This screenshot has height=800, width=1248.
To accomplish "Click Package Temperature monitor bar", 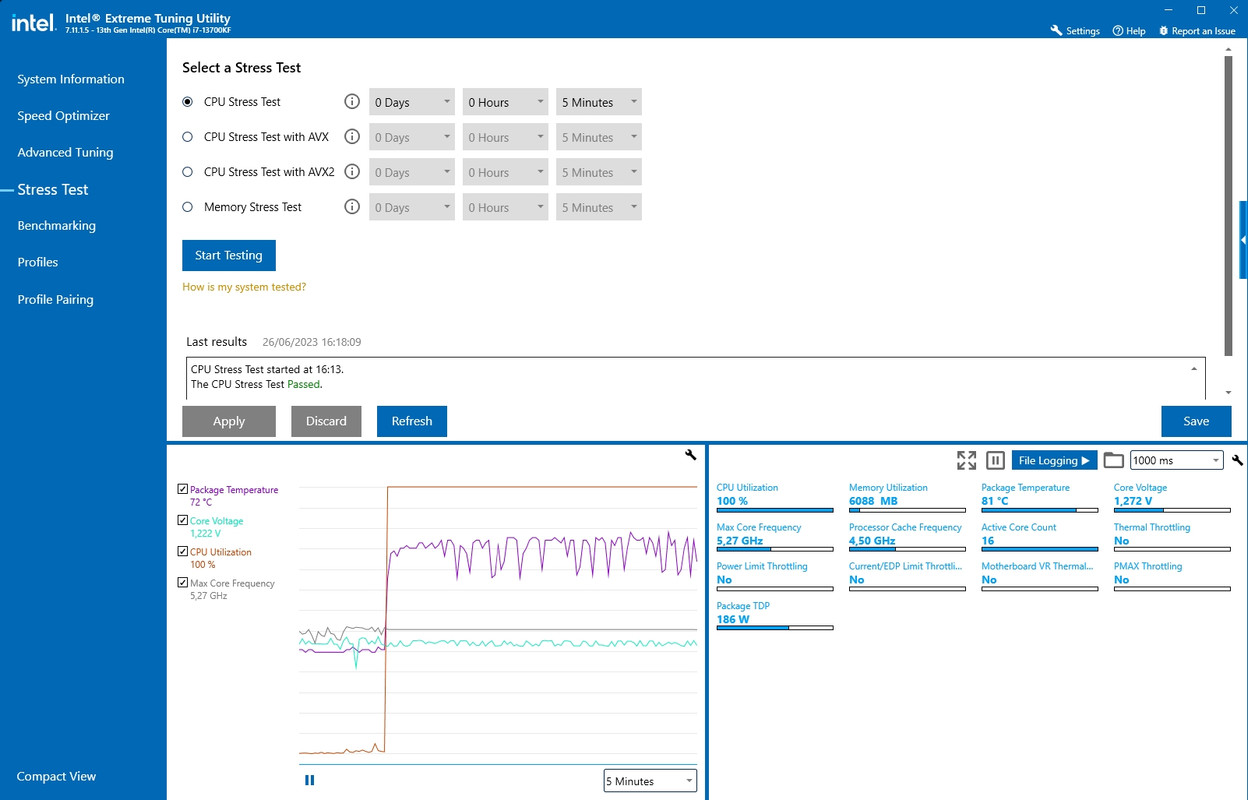I will [1039, 510].
